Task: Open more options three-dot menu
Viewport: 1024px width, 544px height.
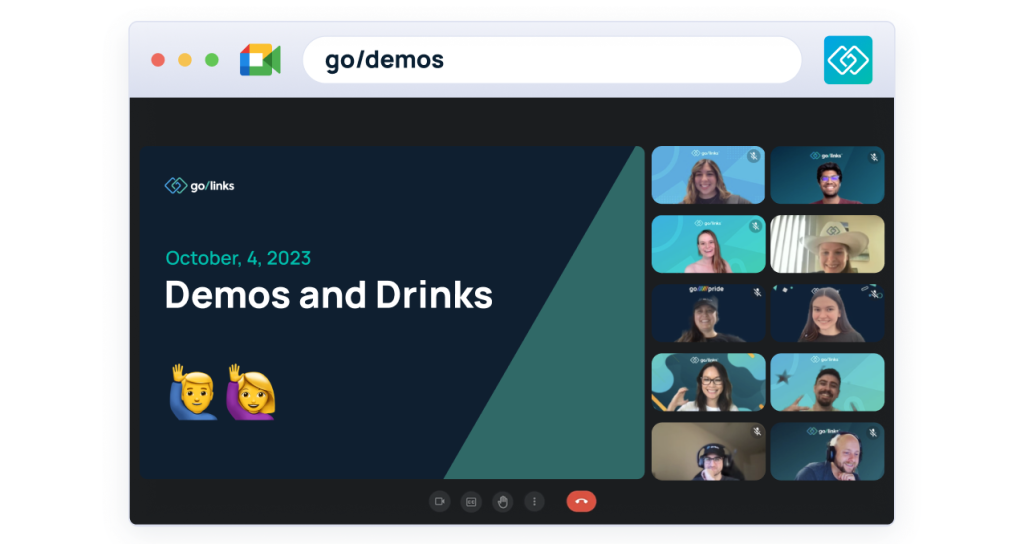Action: [x=534, y=502]
